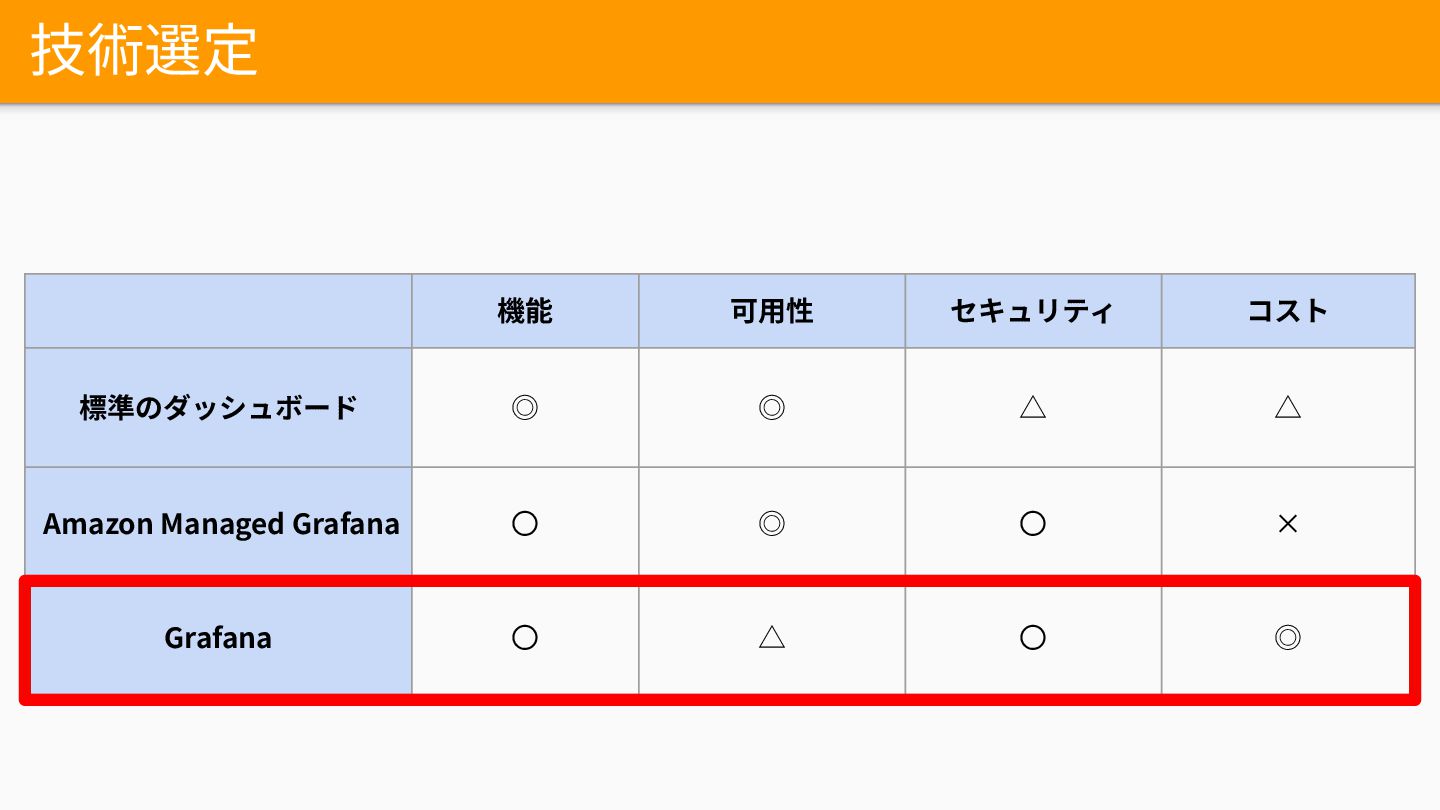Image resolution: width=1440 pixels, height=810 pixels.
Task: Select the 機能 column header
Action: coord(525,311)
